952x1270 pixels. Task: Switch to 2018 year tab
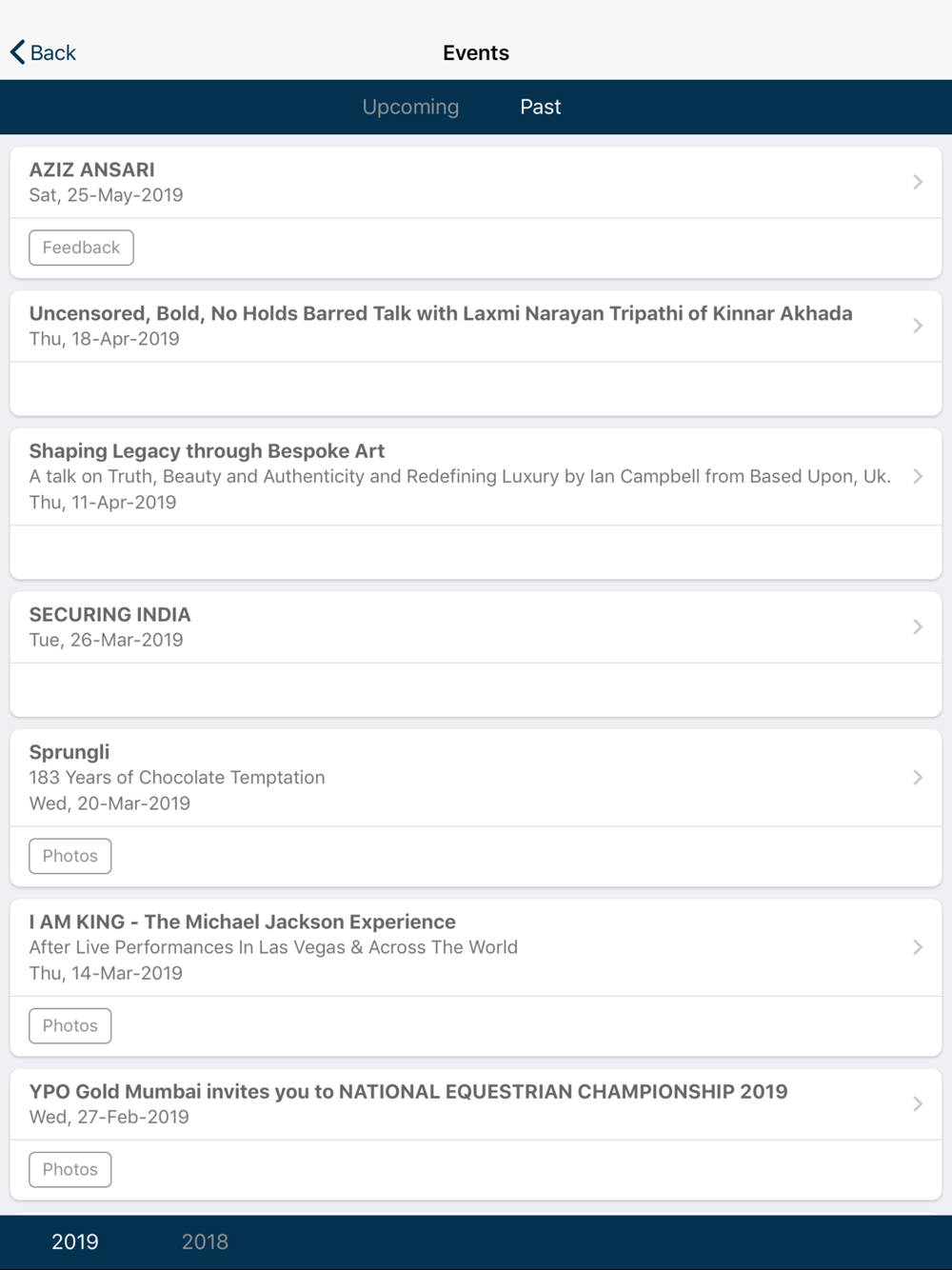205,1241
